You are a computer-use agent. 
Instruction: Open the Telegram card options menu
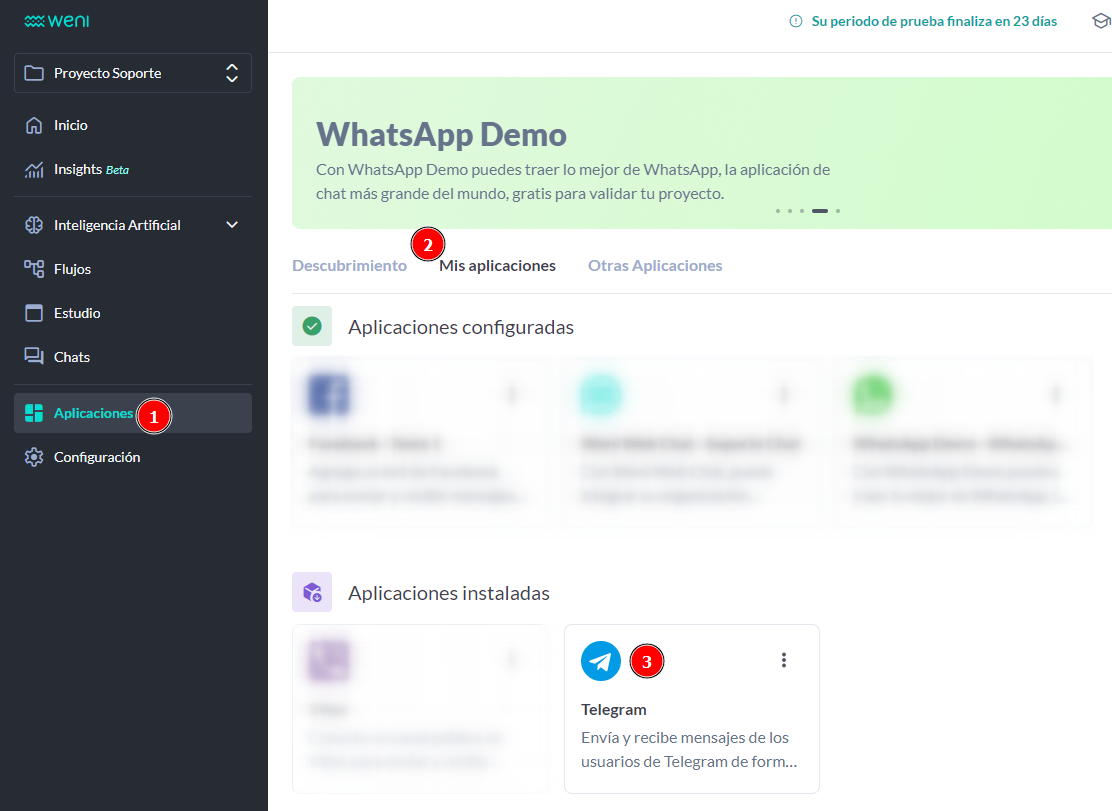(784, 660)
